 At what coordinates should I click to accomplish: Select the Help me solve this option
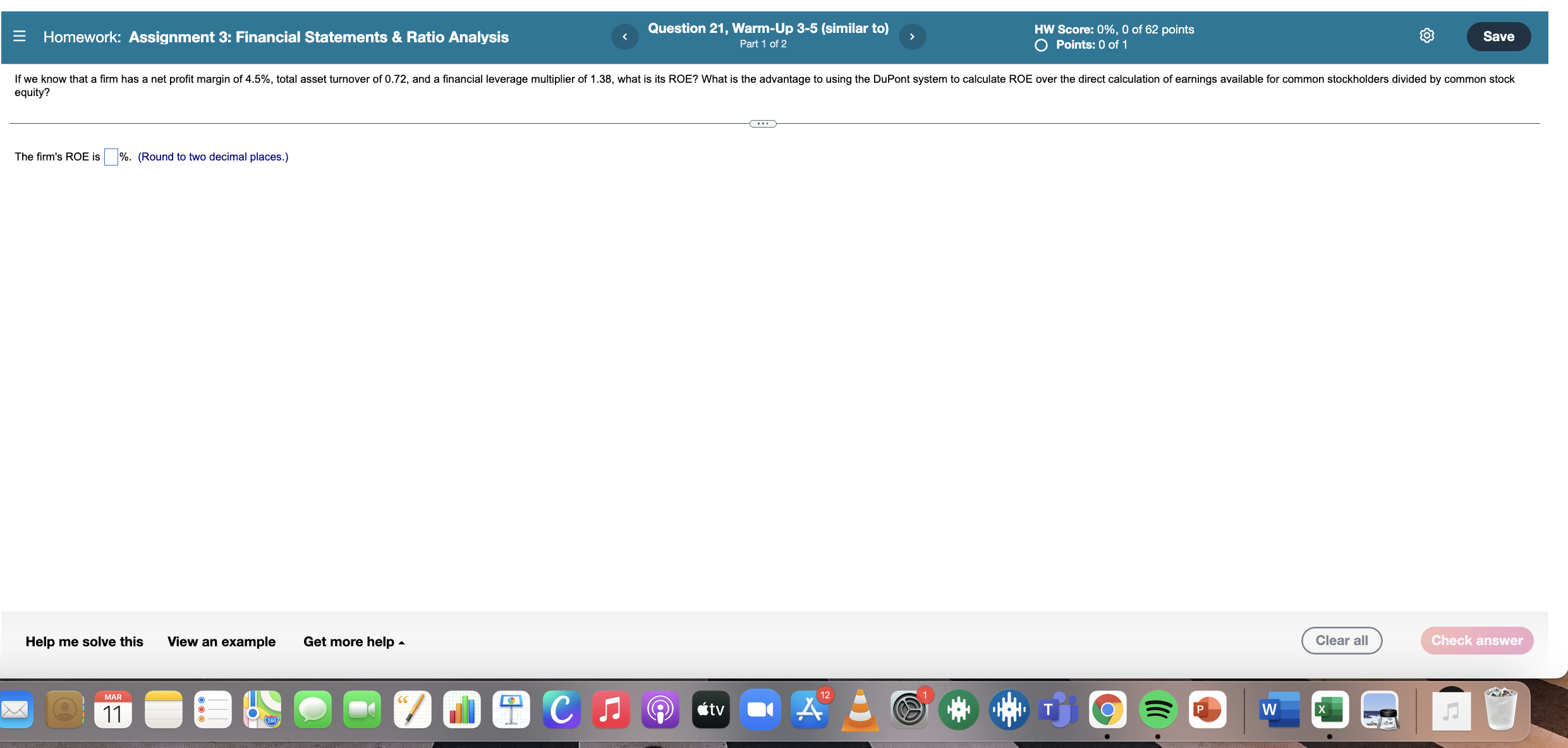click(84, 641)
